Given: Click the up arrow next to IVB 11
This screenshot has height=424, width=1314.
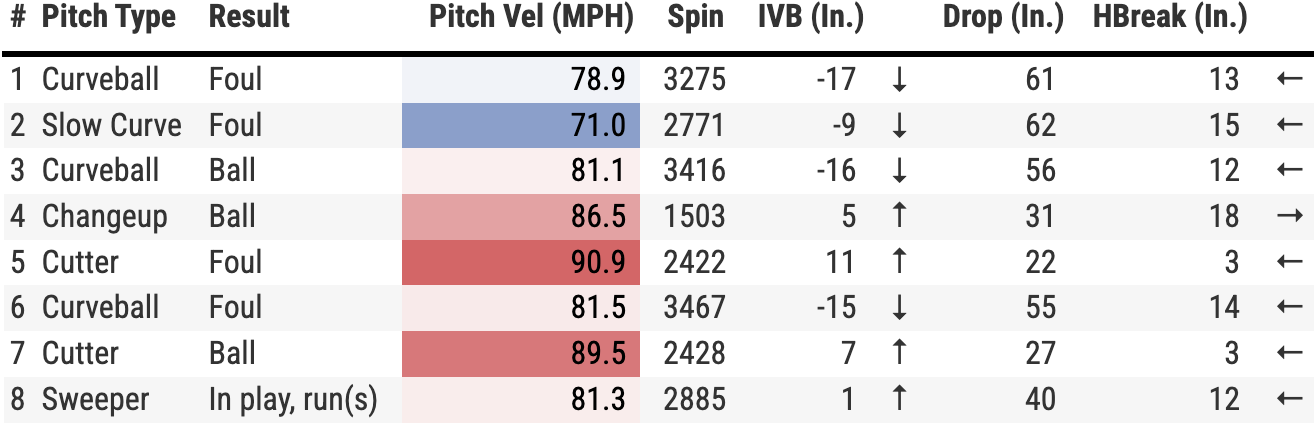Looking at the screenshot, I should pyautogui.click(x=899, y=263).
